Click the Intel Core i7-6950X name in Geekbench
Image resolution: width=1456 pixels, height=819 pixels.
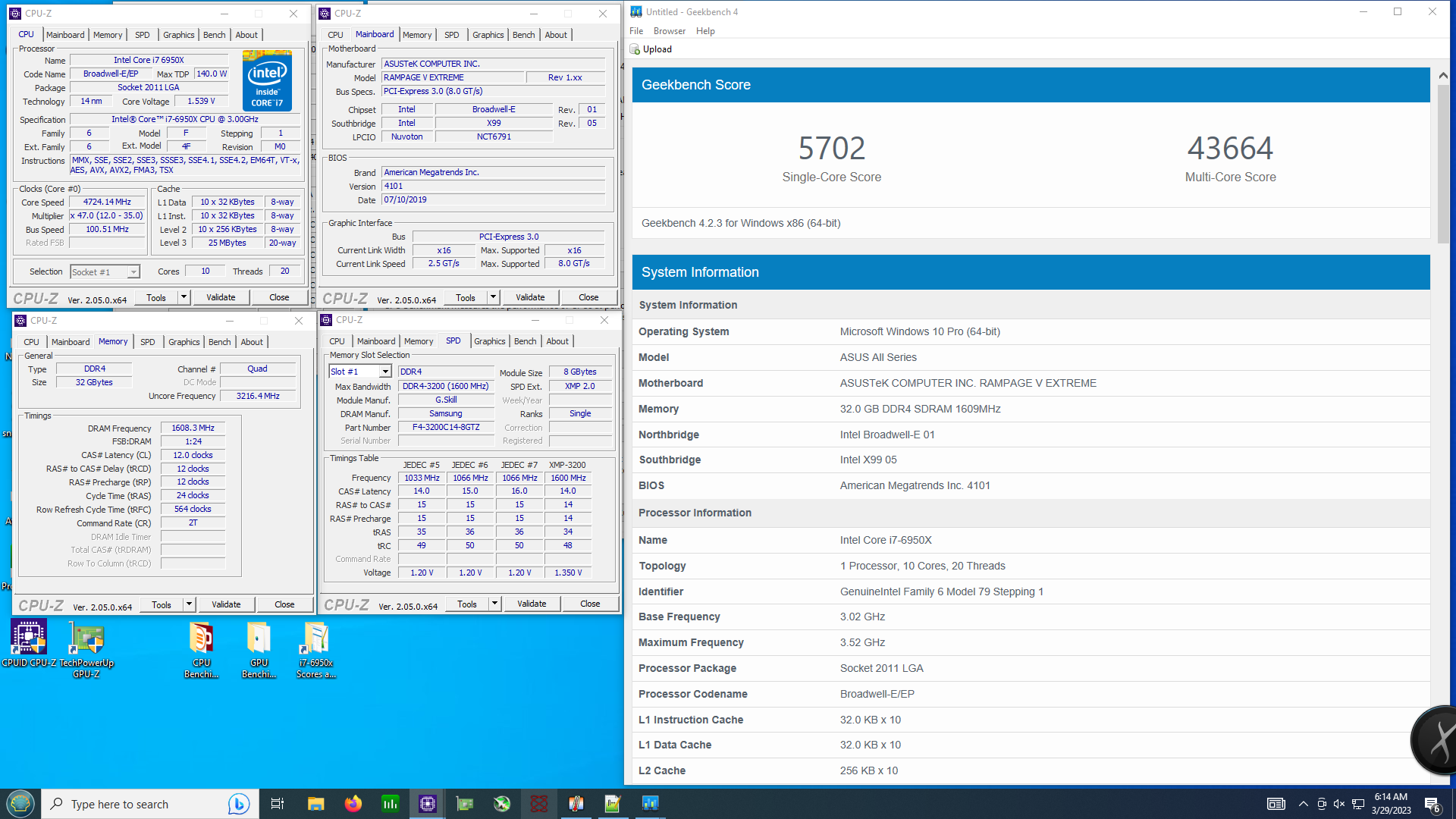[886, 540]
